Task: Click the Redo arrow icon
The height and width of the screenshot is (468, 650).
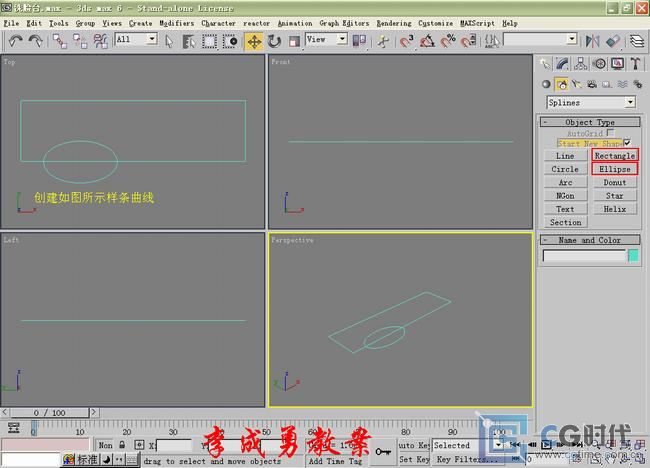Action: pyautogui.click(x=36, y=41)
